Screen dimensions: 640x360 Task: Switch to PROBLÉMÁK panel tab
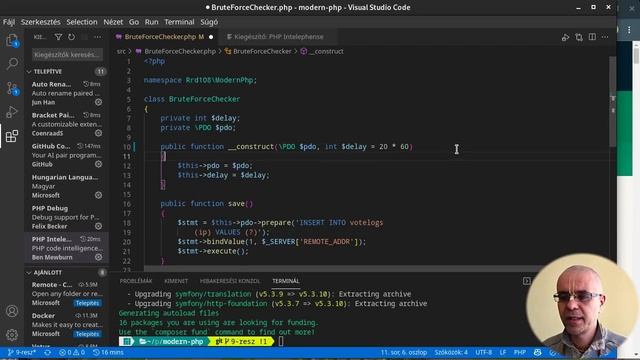(136, 281)
